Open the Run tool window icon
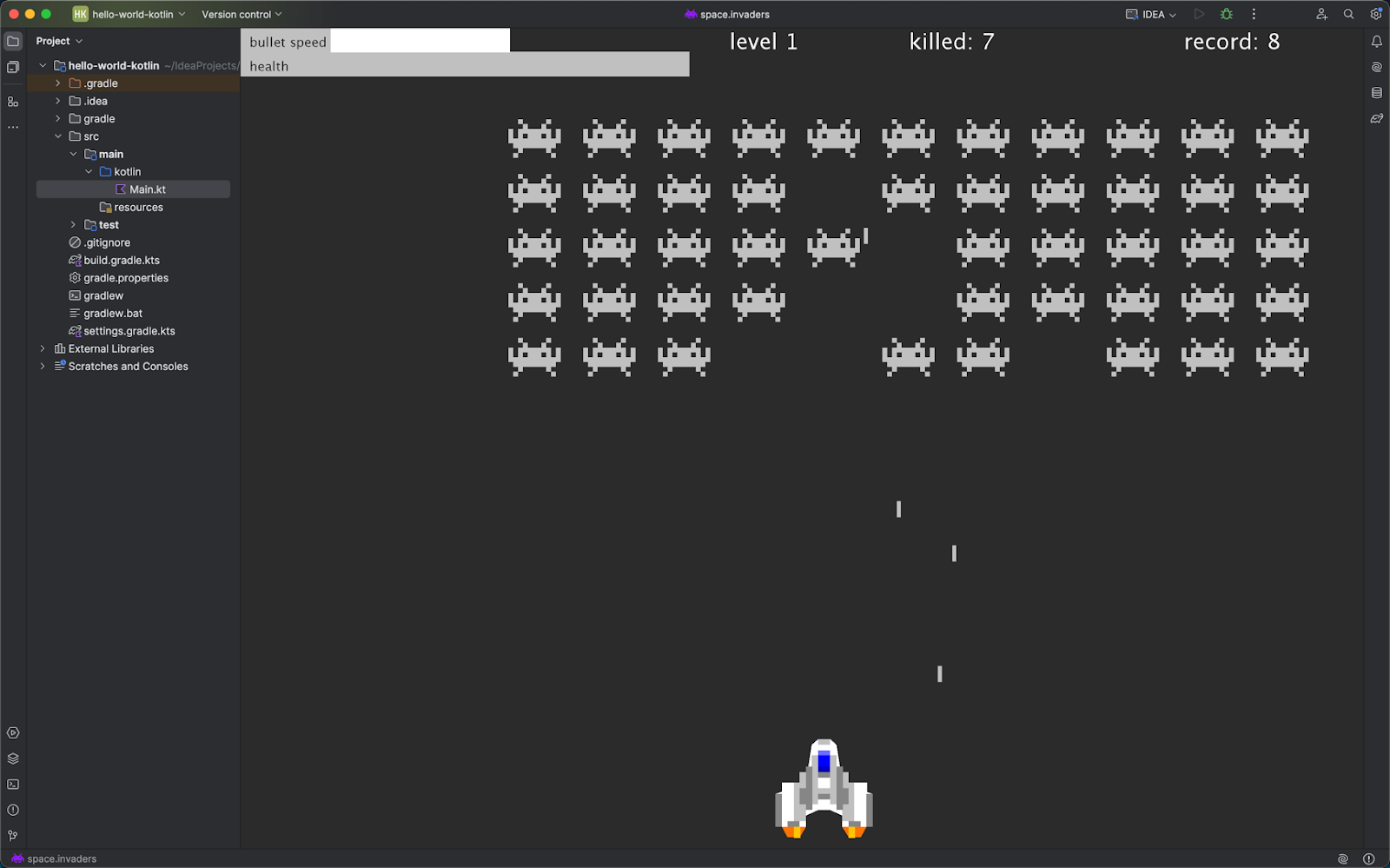Screen dimensions: 1390x868 (x=13, y=733)
